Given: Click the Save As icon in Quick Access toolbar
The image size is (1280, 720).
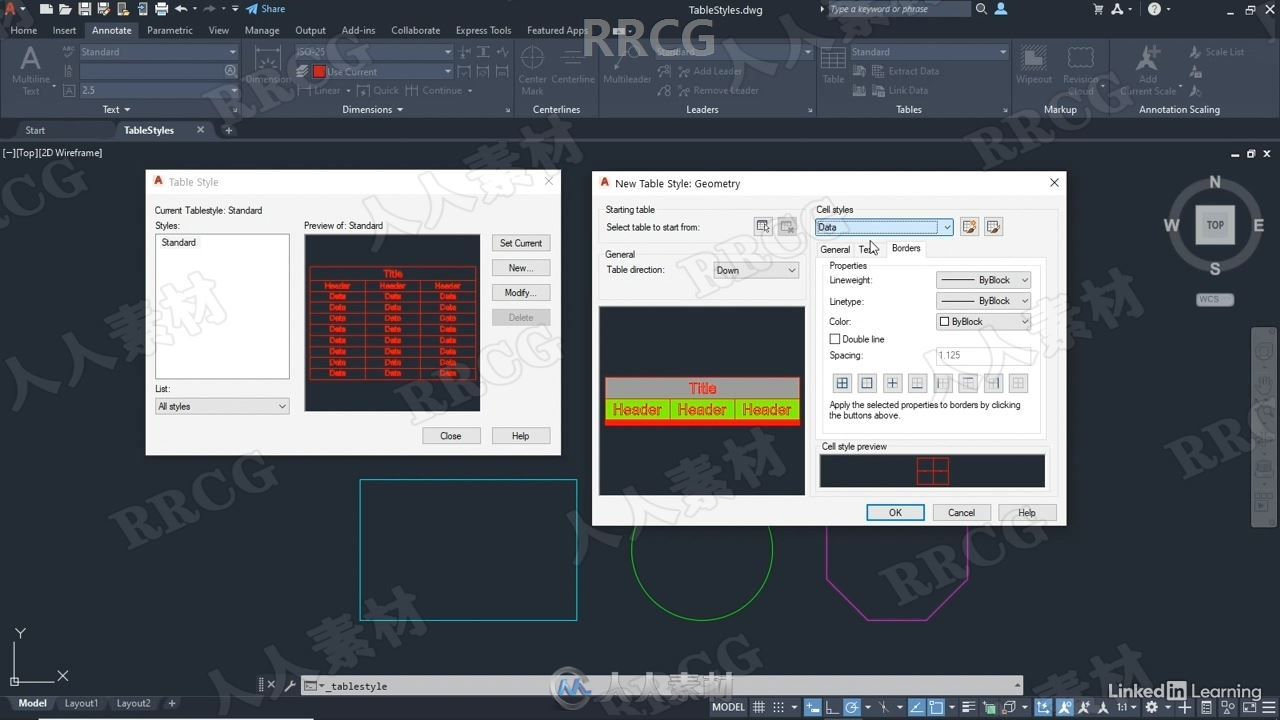Looking at the screenshot, I should (x=104, y=9).
